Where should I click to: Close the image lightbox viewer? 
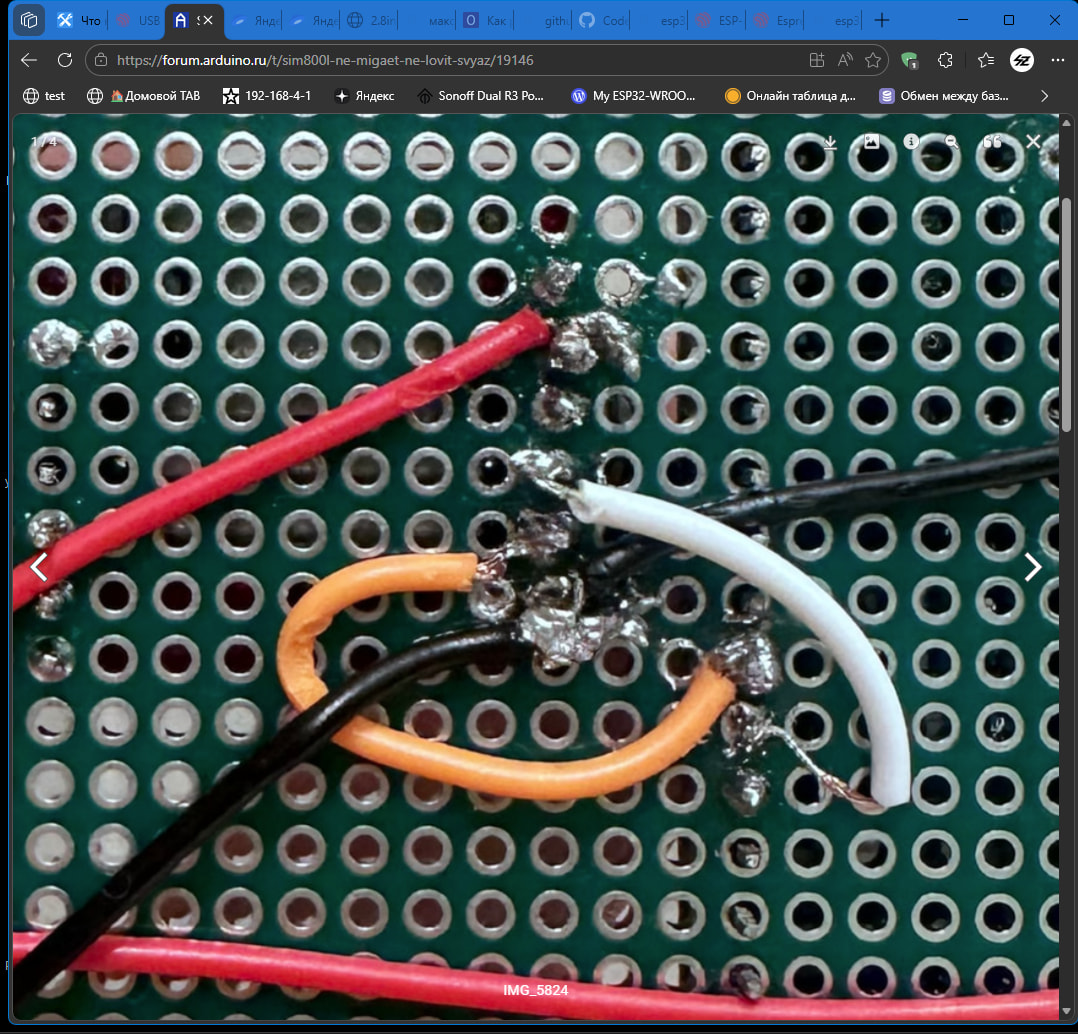pos(1033,142)
